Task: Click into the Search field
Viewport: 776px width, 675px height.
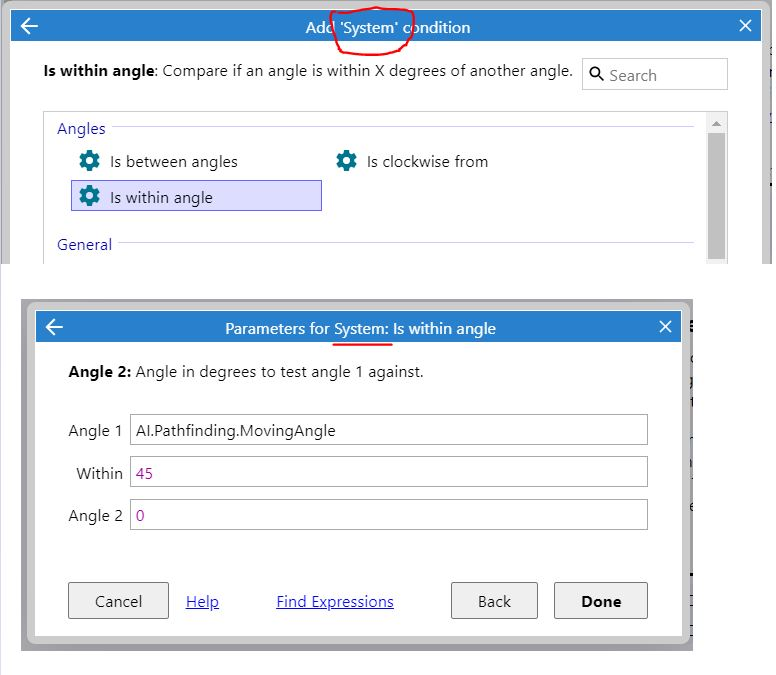Action: point(665,75)
